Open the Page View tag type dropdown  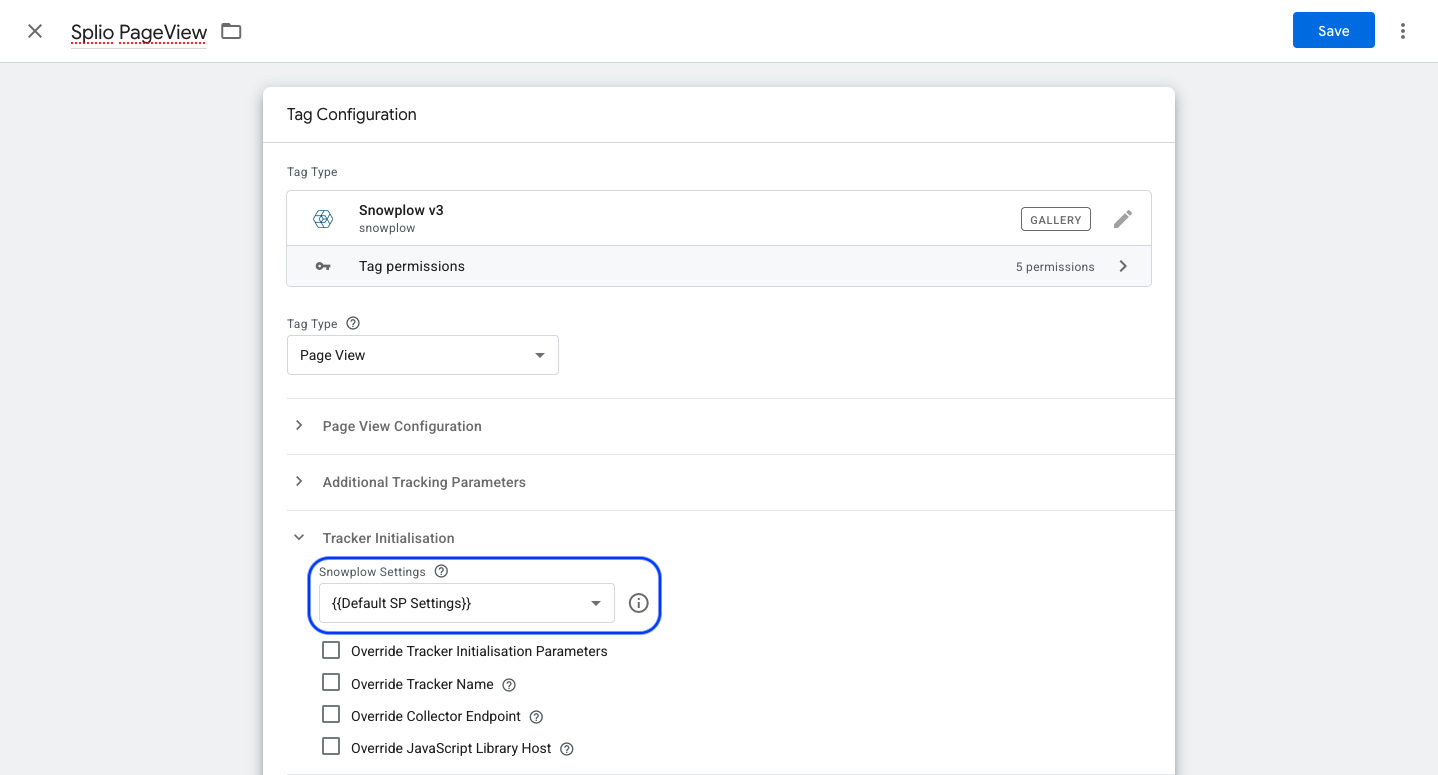423,355
